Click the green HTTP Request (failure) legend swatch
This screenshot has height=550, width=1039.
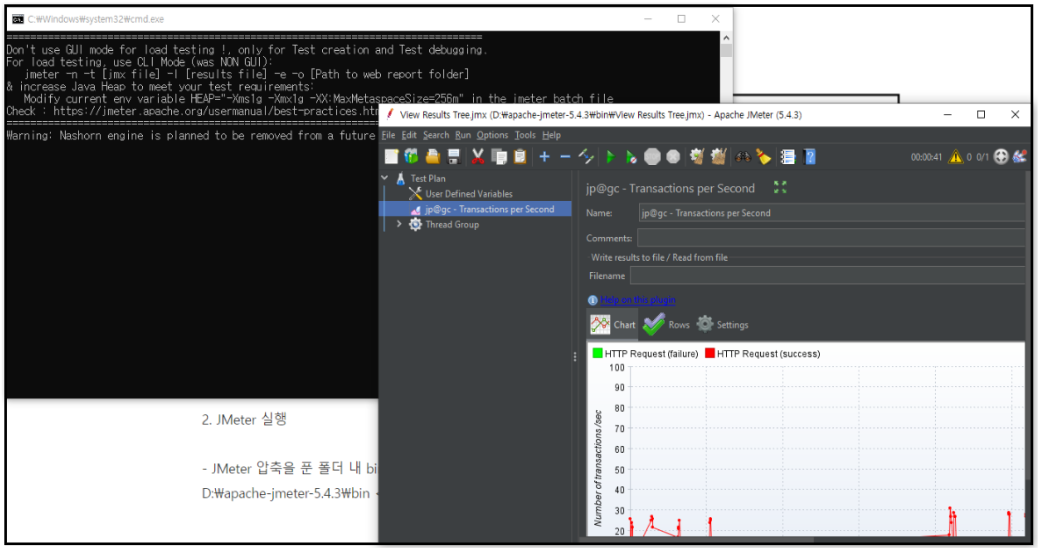click(x=597, y=353)
